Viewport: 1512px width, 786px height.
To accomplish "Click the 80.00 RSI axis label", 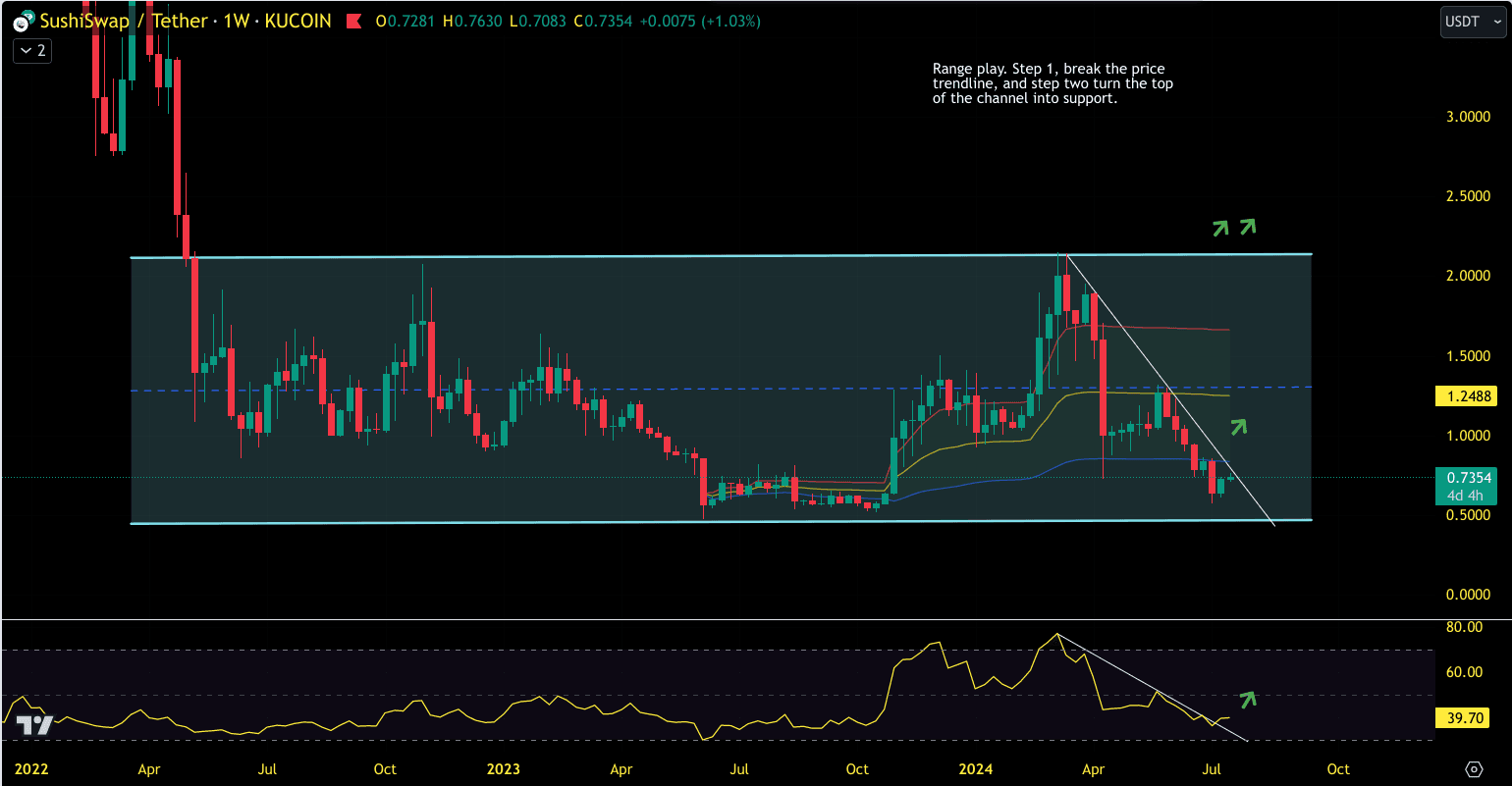I will pos(1465,627).
